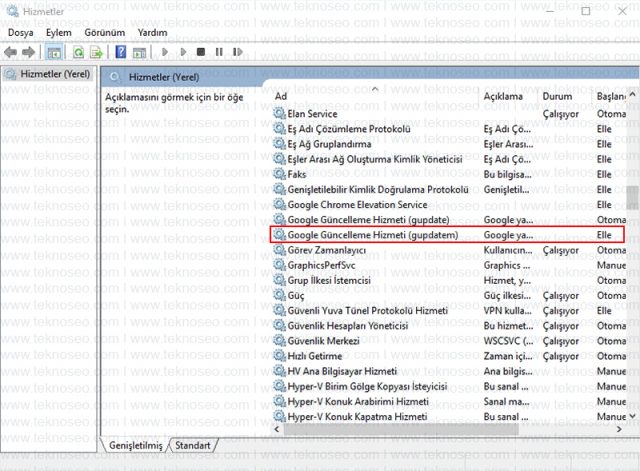Image resolution: width=640 pixels, height=471 pixels.
Task: Select Google Güncelleme Hizmeti (gupdatem)
Action: click(x=447, y=235)
